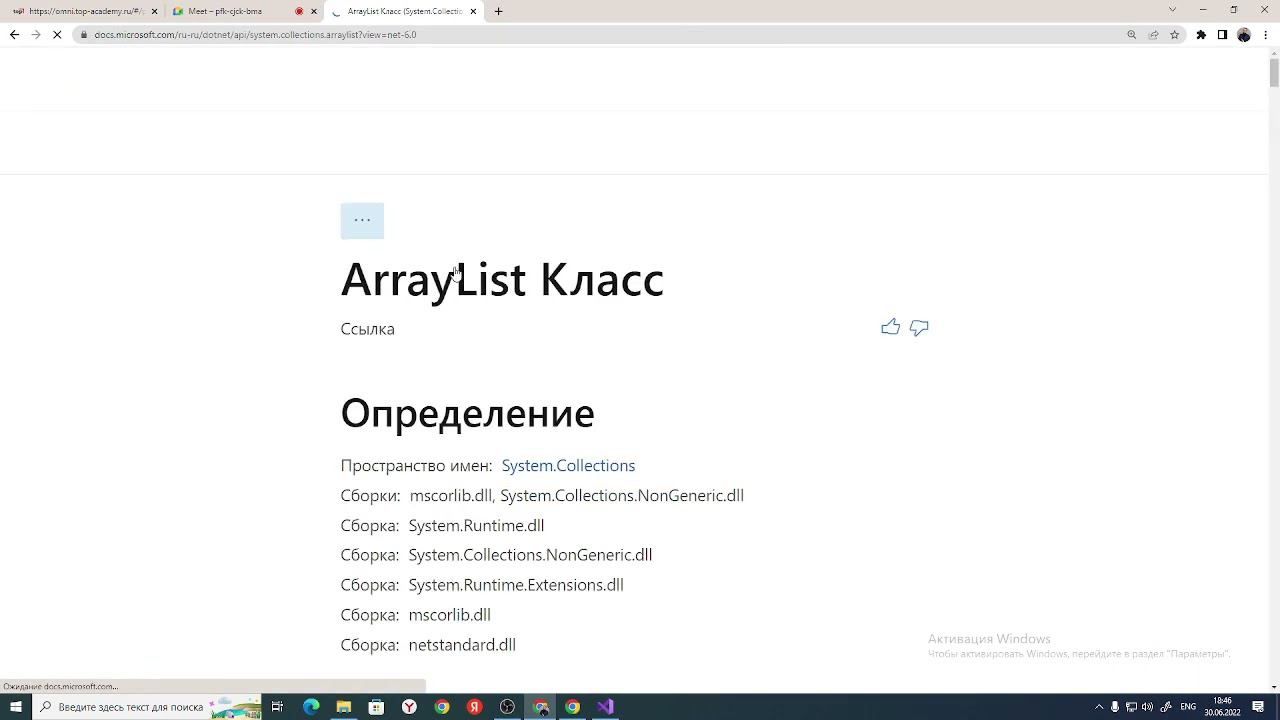
Task: Open the network icon in system tray
Action: coord(1131,707)
